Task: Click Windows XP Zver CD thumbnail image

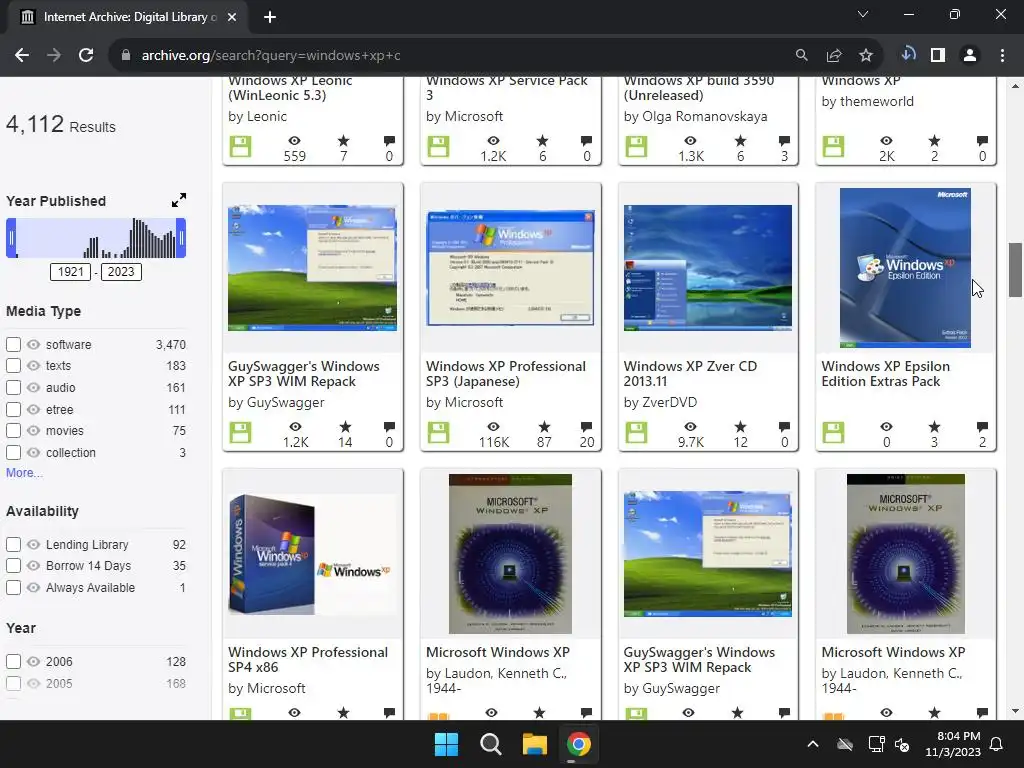Action: pyautogui.click(x=708, y=268)
